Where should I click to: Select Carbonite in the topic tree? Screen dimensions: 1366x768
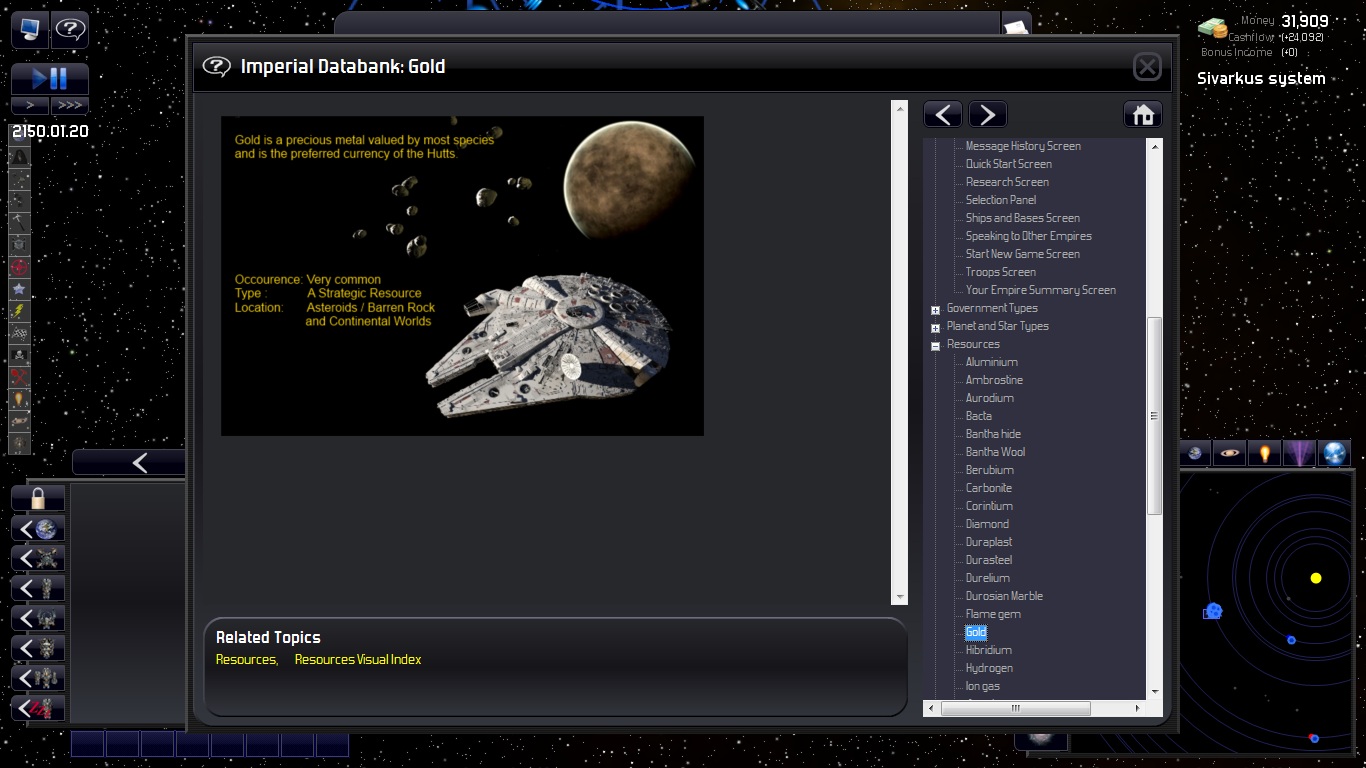coord(988,488)
